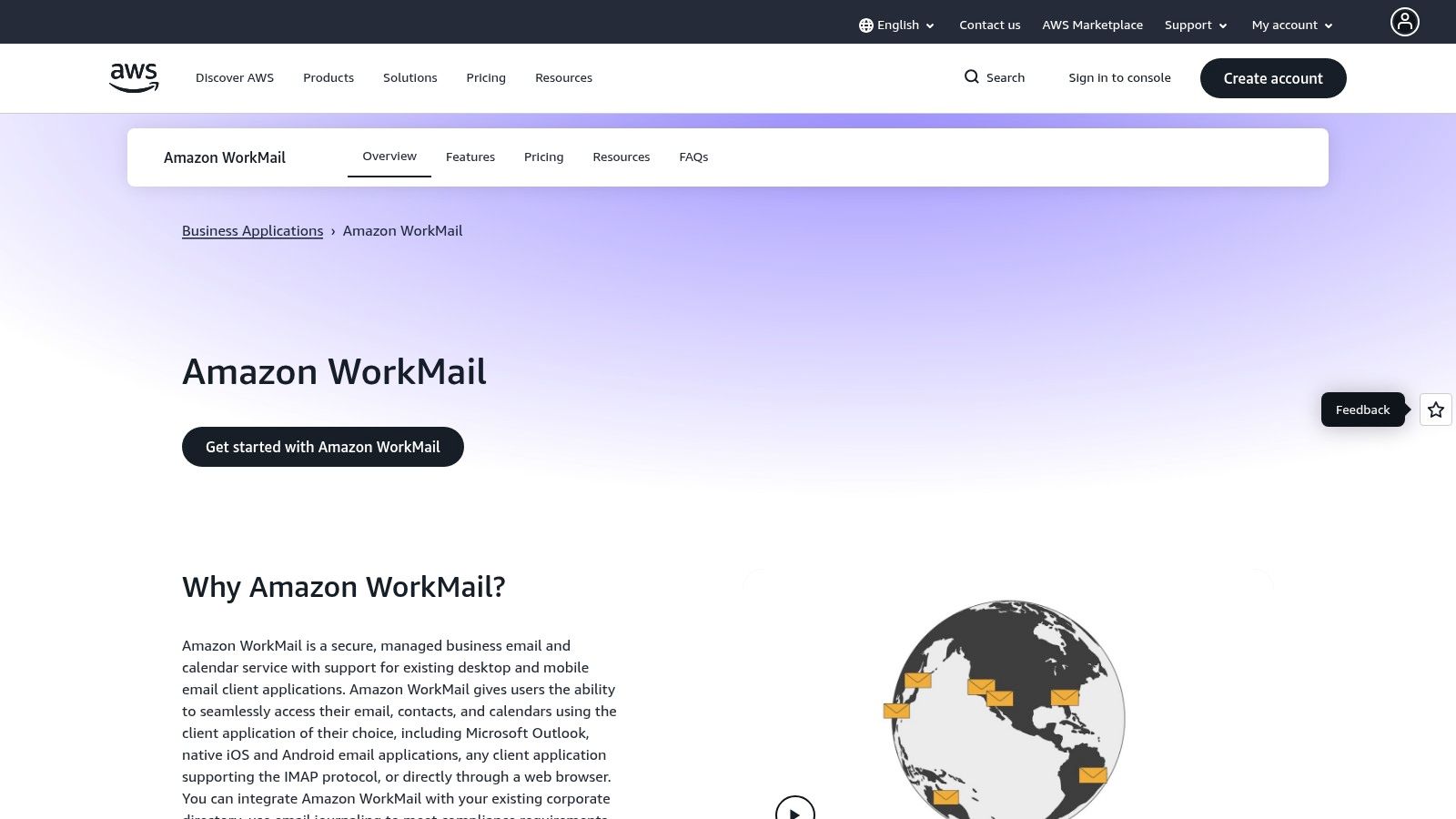Expand the My account dropdown
The height and width of the screenshot is (819, 1456).
click(1291, 25)
